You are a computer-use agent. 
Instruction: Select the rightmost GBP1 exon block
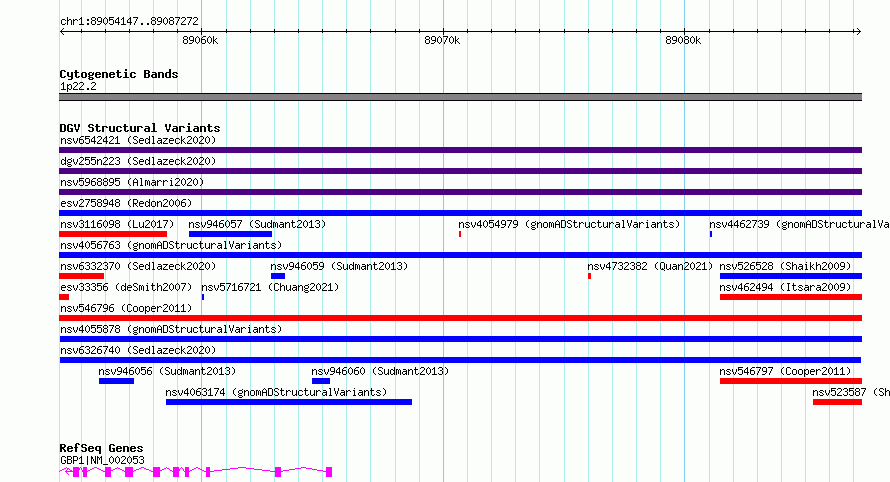[329, 472]
